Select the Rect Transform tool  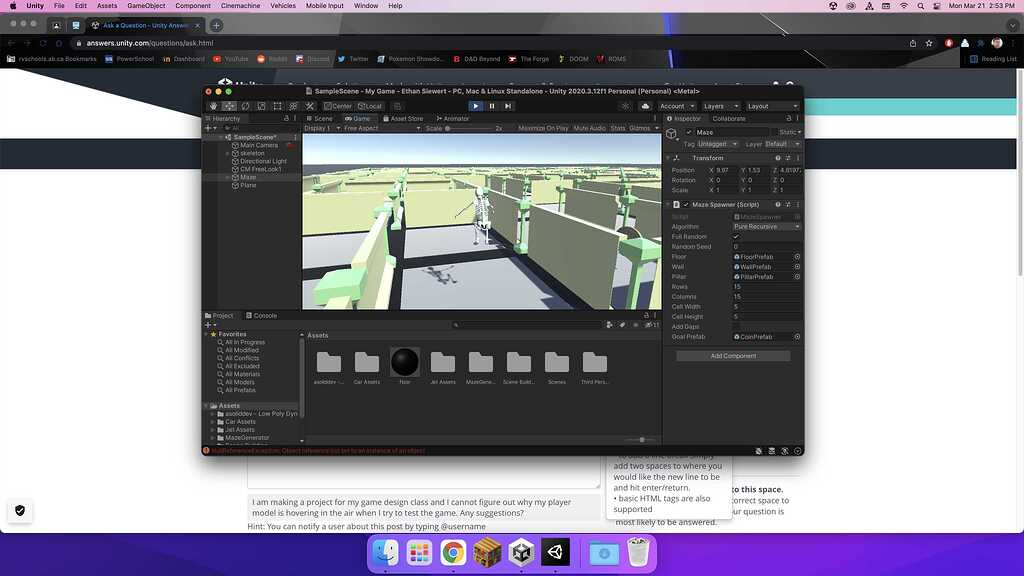[x=278, y=106]
